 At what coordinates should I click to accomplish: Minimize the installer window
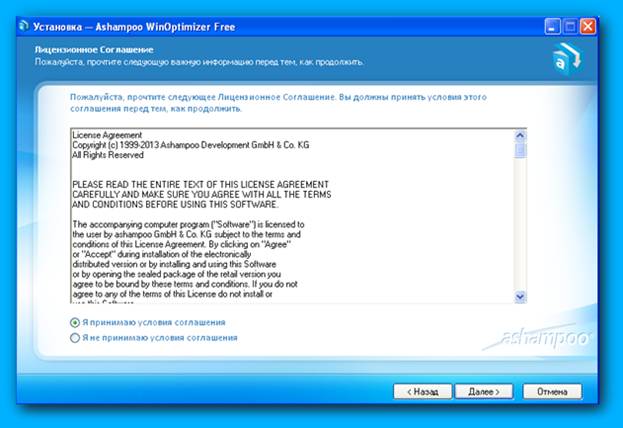tap(552, 27)
